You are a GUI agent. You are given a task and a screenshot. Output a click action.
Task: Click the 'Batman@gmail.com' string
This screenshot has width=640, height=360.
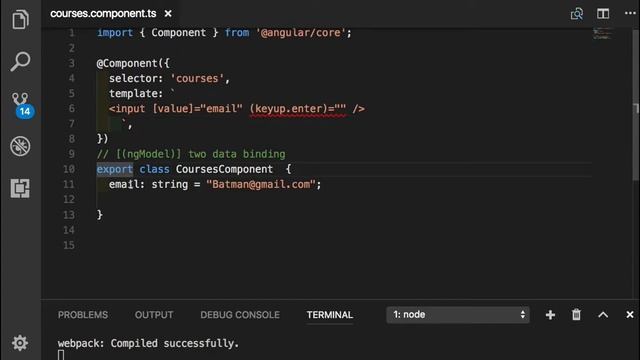click(x=261, y=184)
